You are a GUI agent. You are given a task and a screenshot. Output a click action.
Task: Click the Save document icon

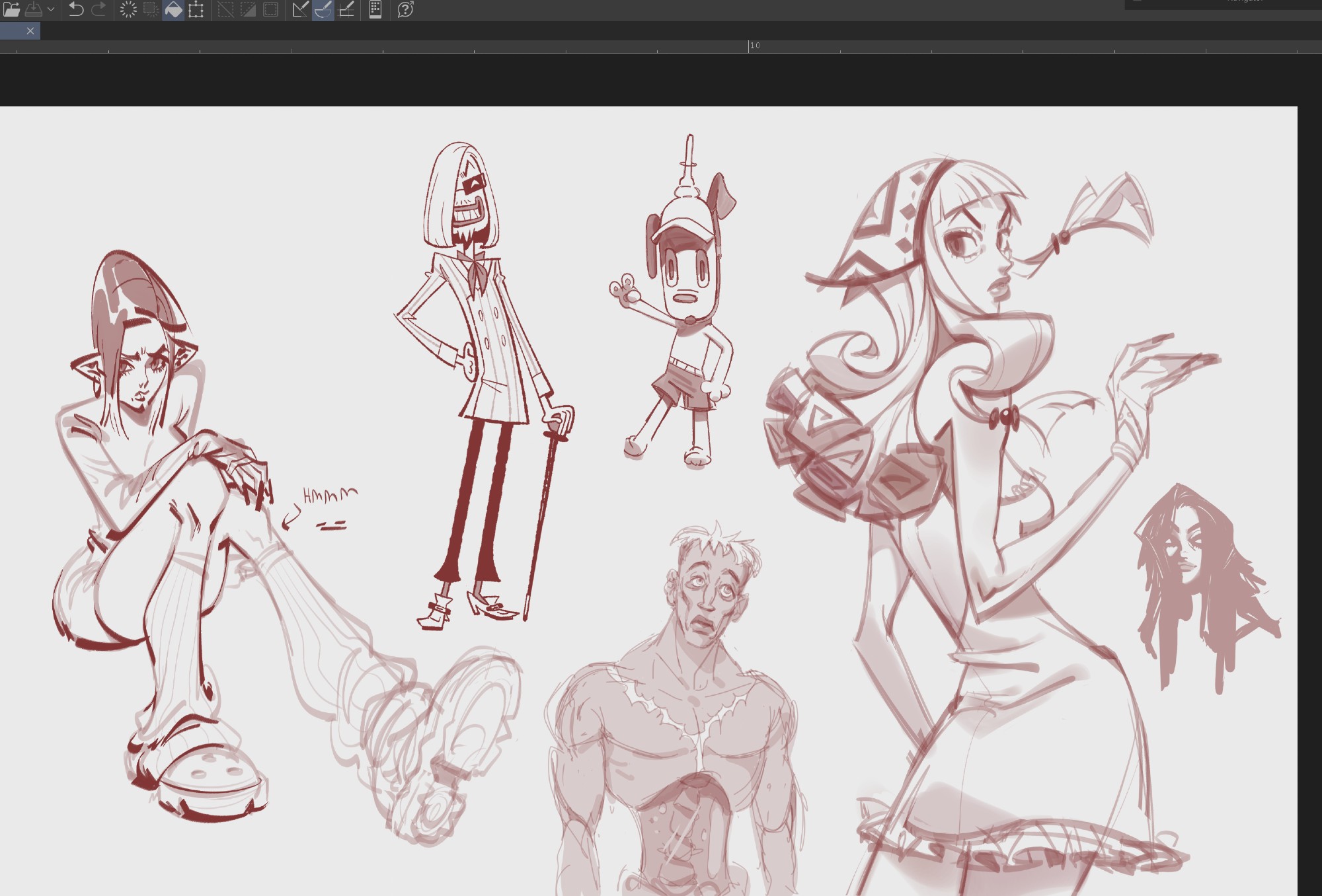[x=33, y=9]
